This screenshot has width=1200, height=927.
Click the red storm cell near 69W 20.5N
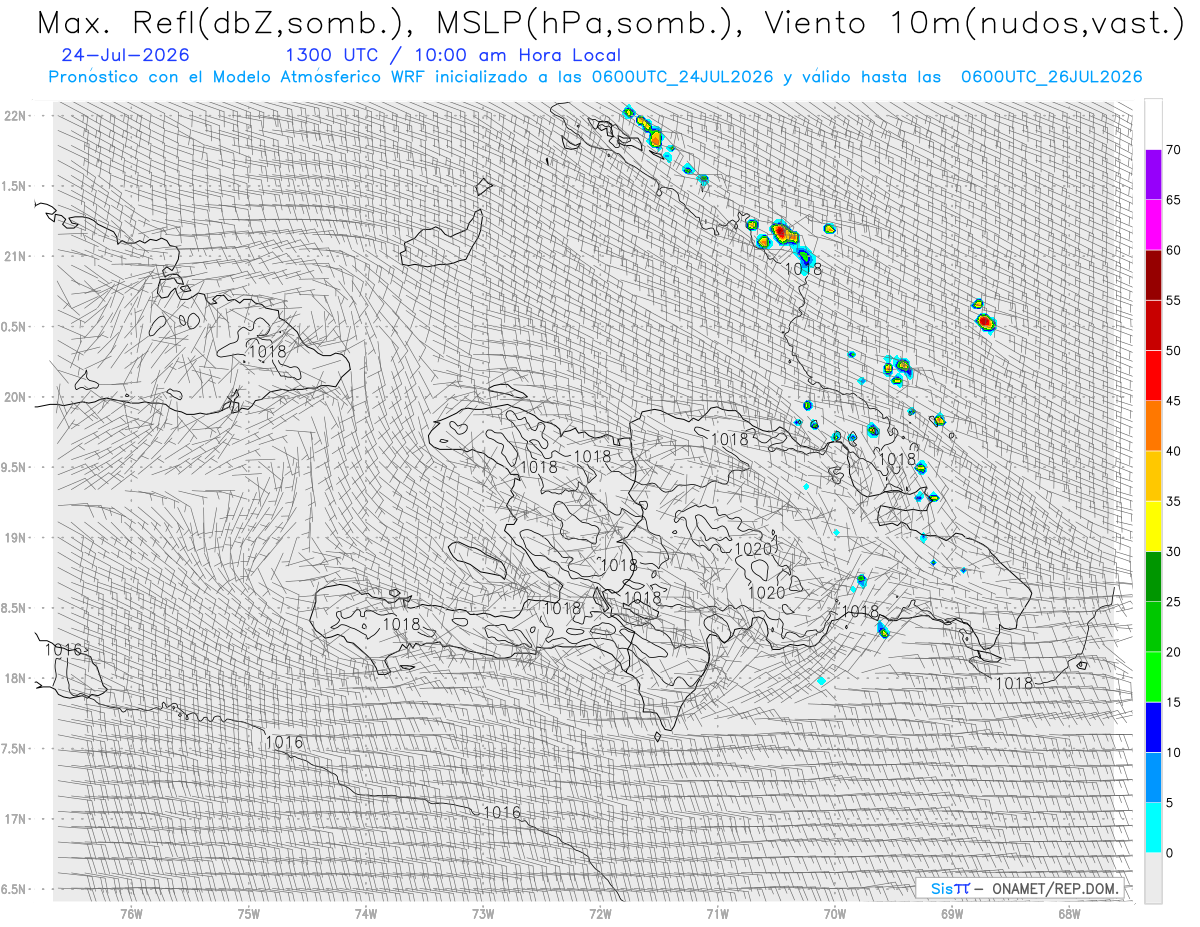[985, 321]
